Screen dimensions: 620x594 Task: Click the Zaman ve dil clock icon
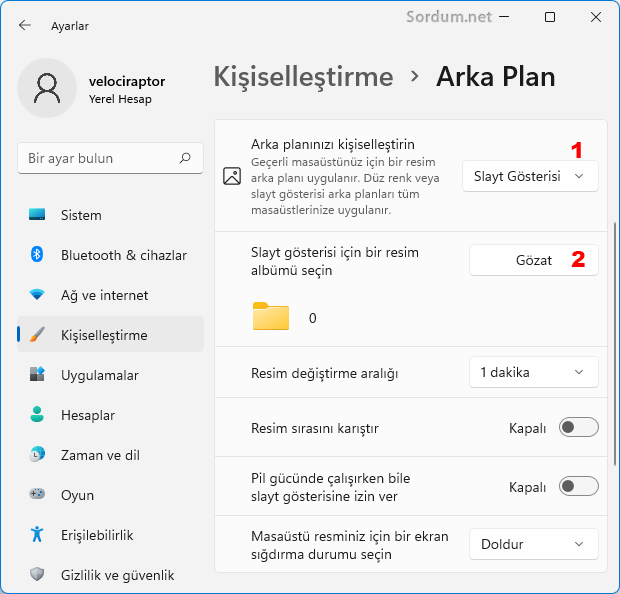(38, 455)
